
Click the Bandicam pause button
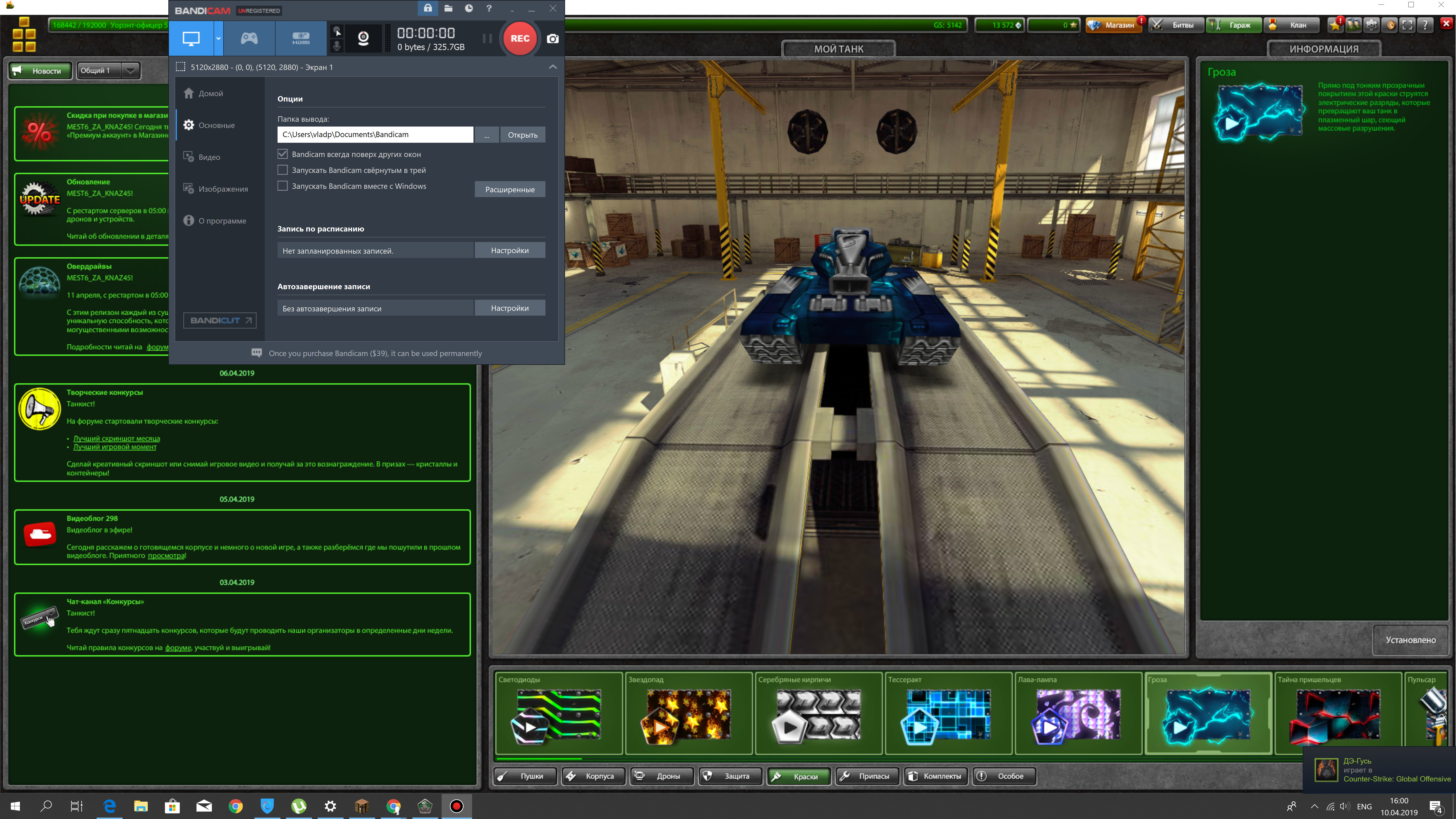tap(487, 38)
